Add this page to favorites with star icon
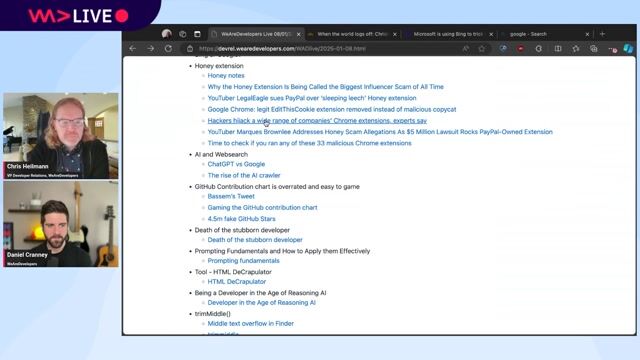 click(482, 49)
